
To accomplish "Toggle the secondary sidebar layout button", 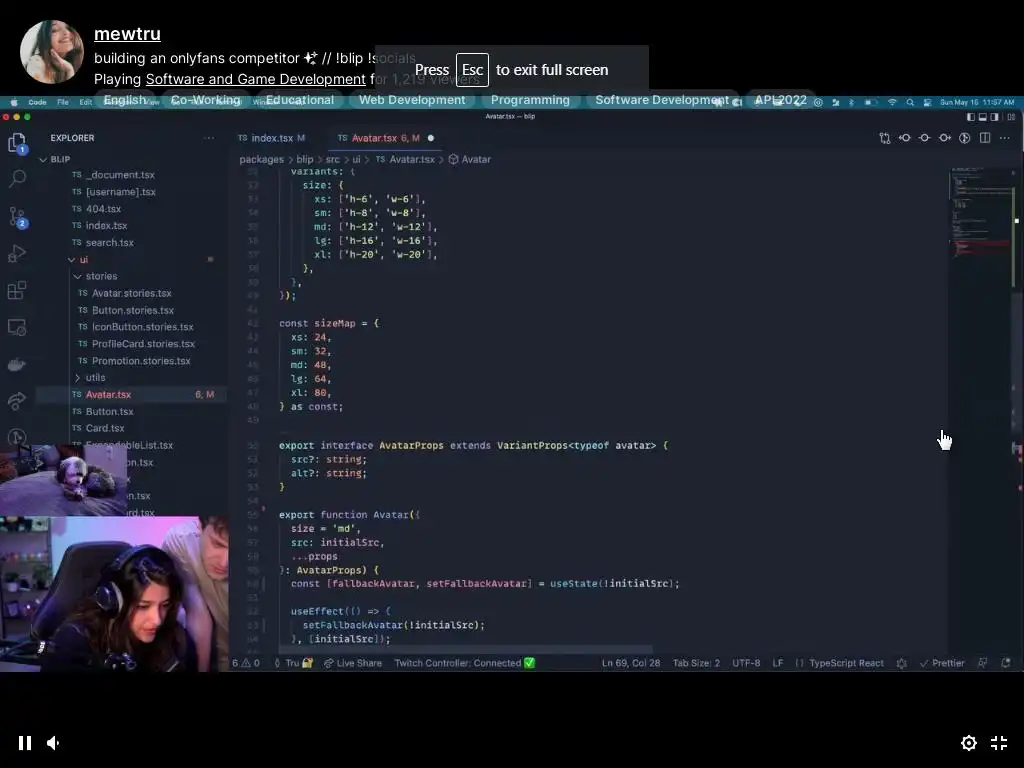I will click(x=995, y=117).
